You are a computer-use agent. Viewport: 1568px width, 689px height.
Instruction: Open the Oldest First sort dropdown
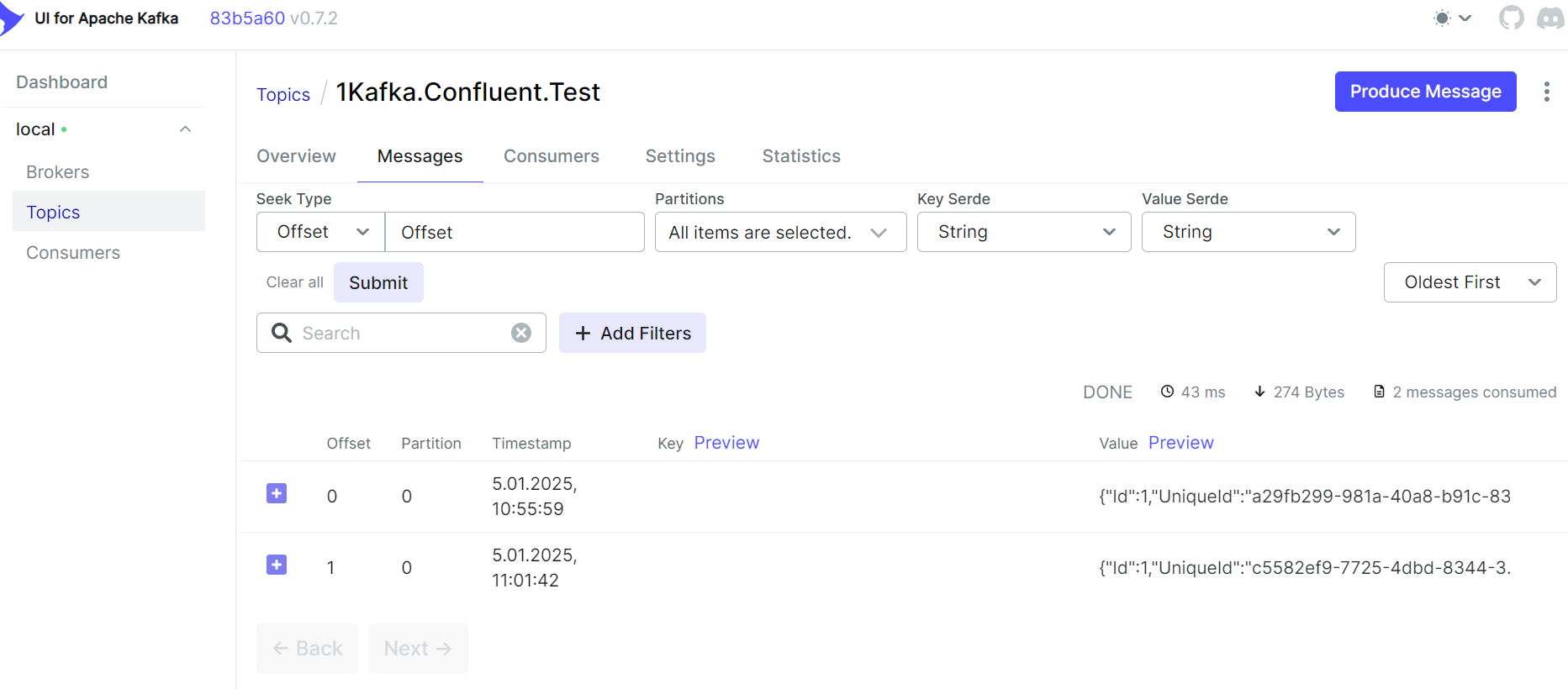pyautogui.click(x=1470, y=282)
